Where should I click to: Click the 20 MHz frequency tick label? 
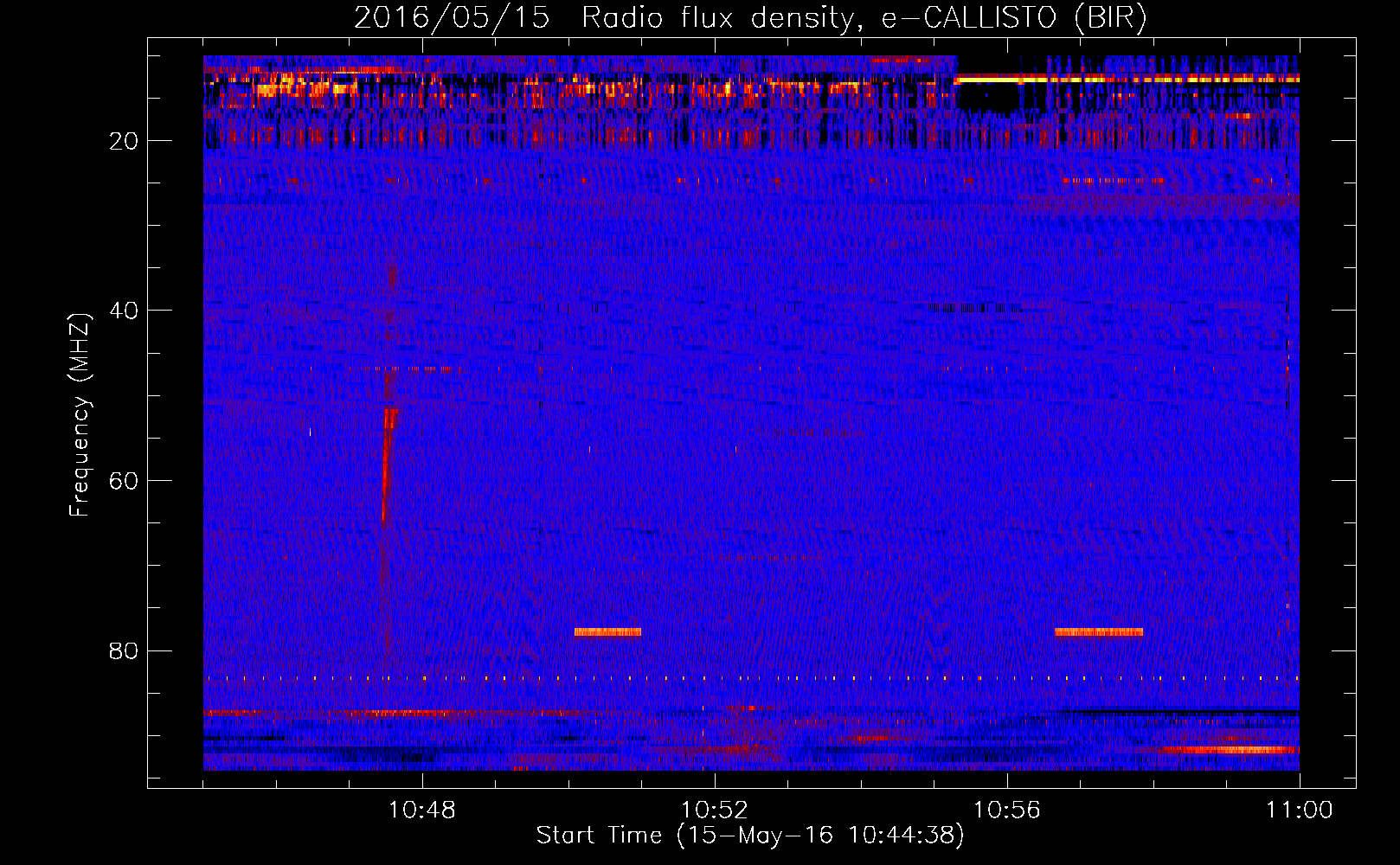(125, 141)
